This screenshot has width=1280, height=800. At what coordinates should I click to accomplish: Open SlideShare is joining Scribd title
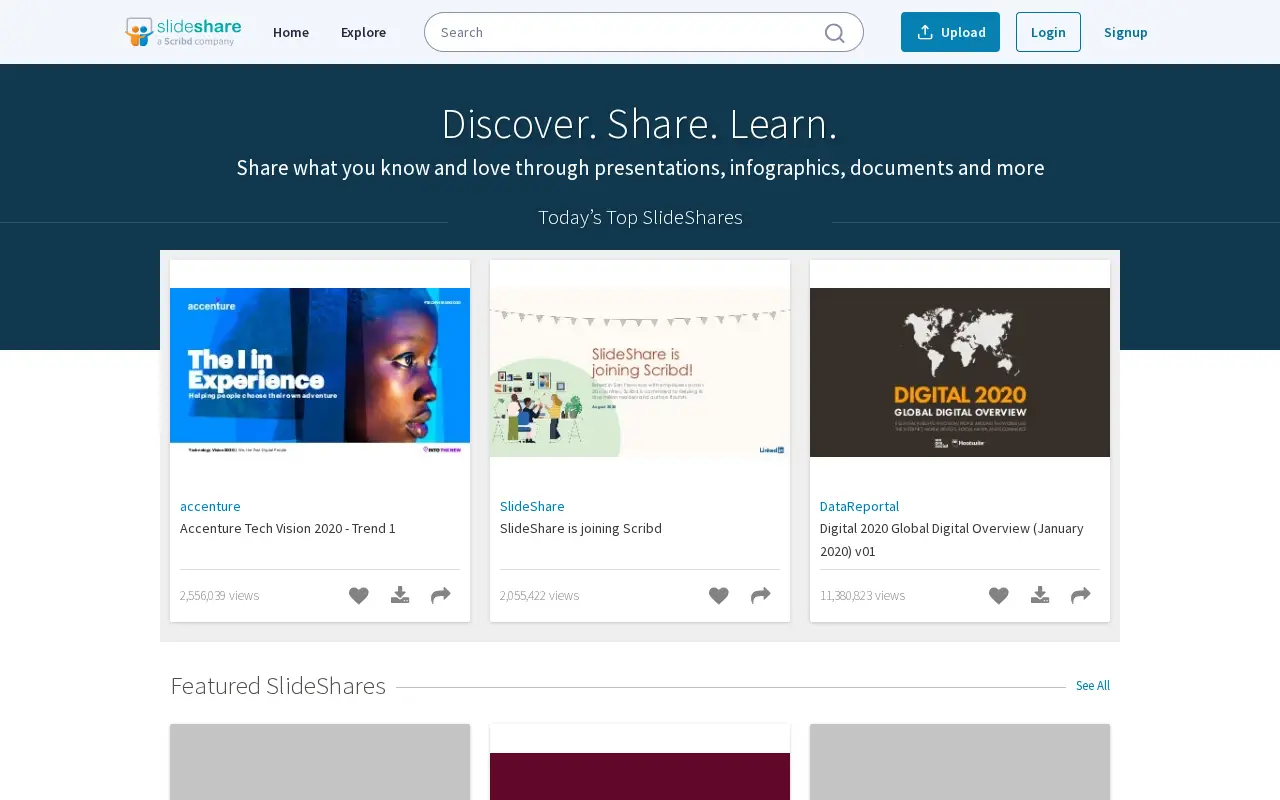[x=581, y=528]
